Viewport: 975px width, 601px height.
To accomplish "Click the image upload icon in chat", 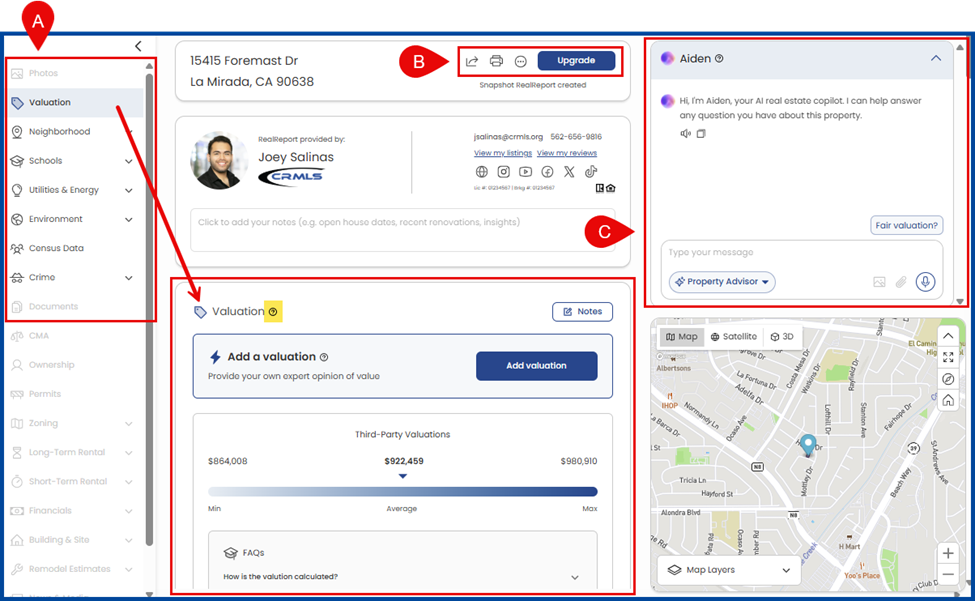I will (x=879, y=282).
